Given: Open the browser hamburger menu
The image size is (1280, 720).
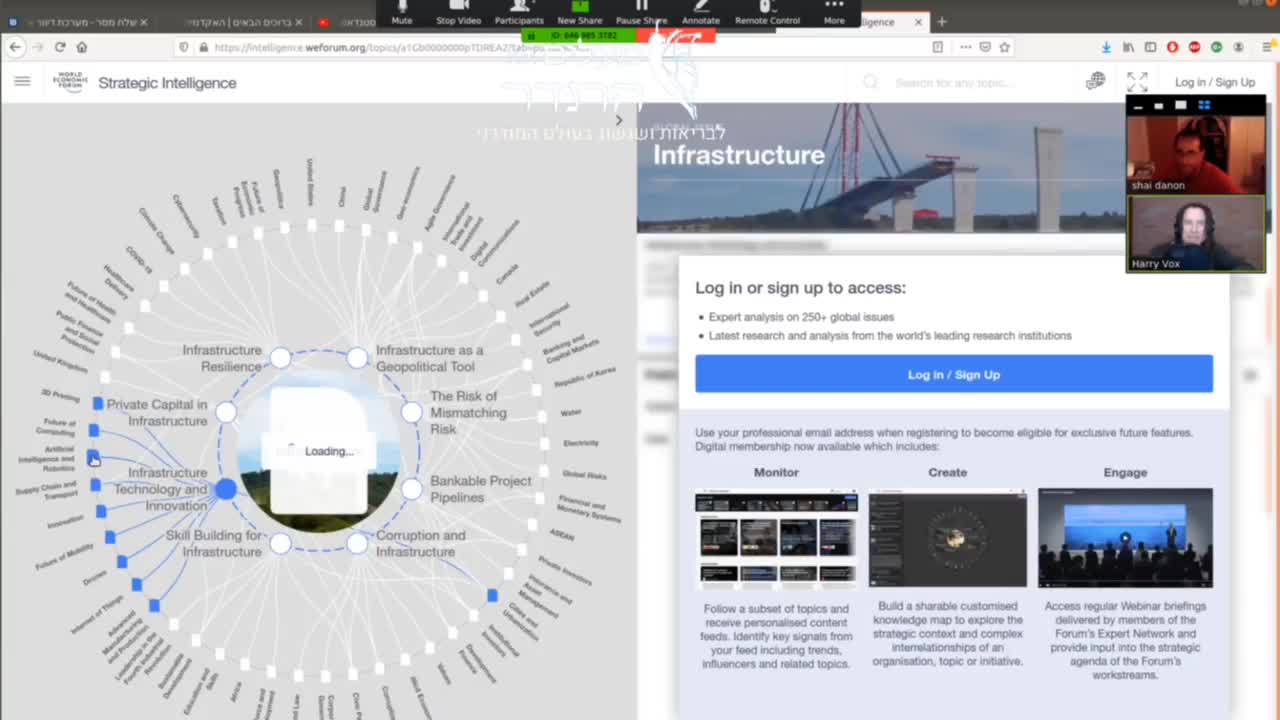Looking at the screenshot, I should tap(1266, 47).
